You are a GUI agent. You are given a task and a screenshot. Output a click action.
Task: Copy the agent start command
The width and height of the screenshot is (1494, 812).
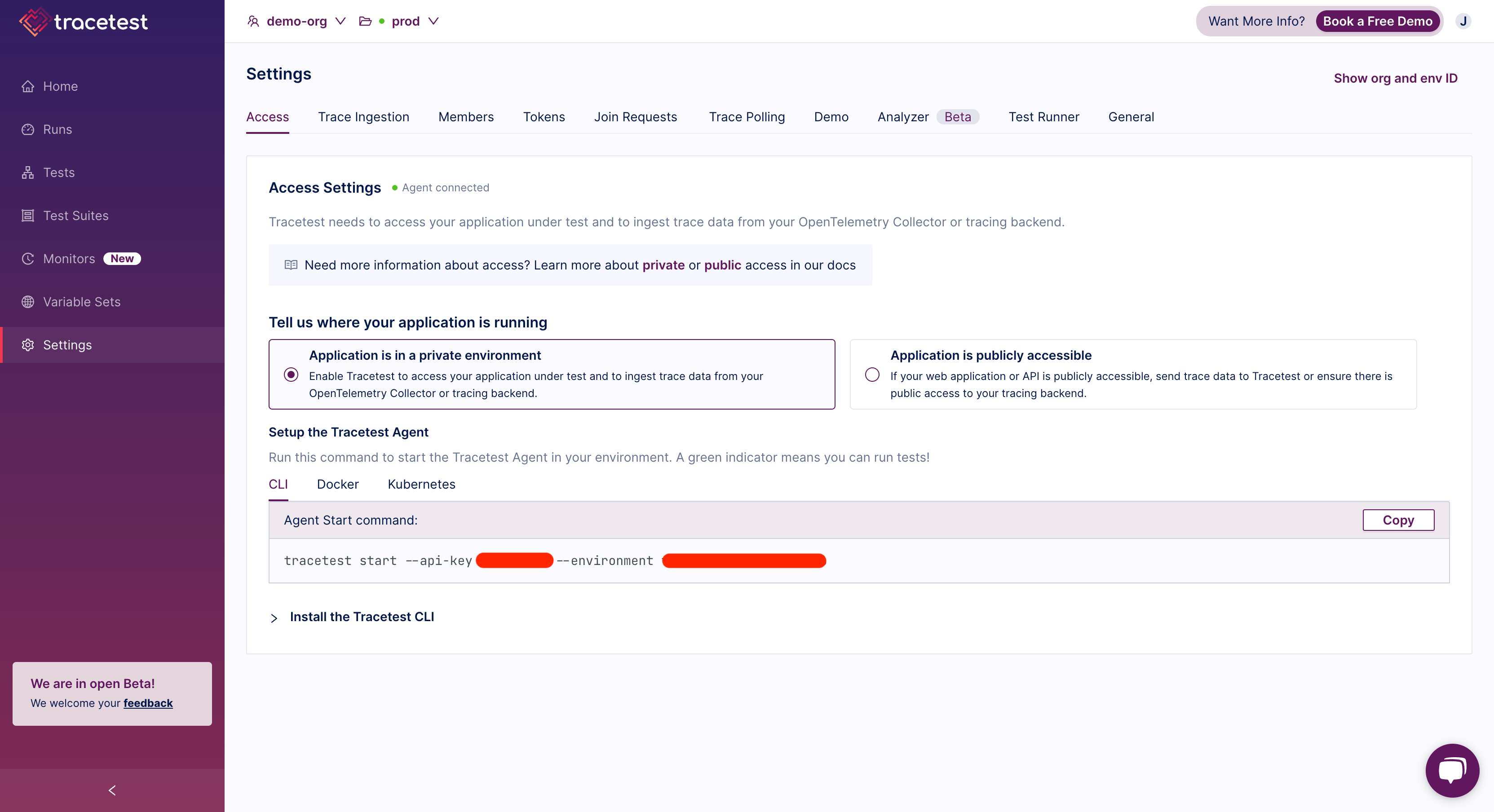click(1398, 520)
